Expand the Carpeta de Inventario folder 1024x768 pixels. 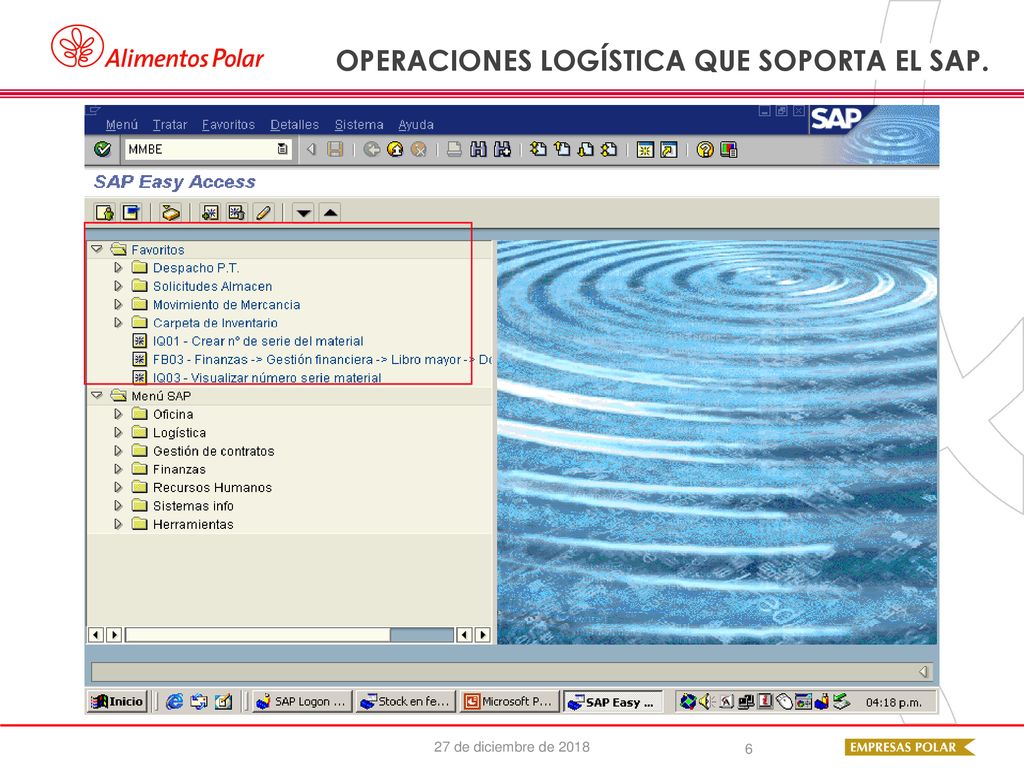click(118, 323)
